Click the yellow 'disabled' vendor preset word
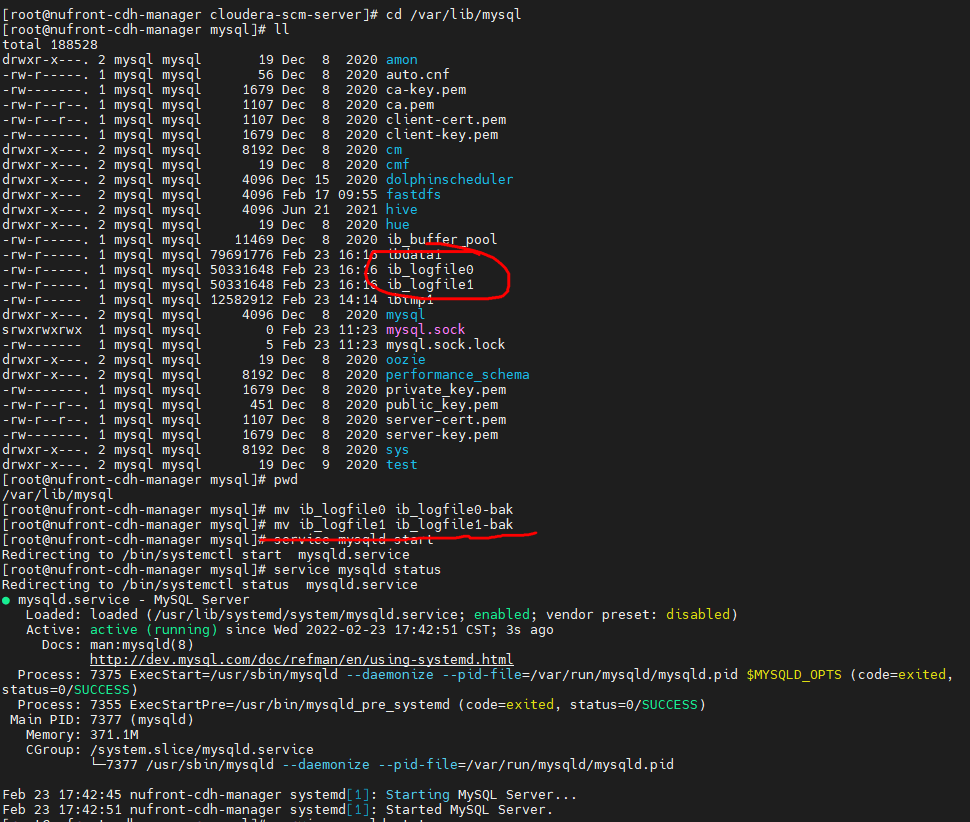The width and height of the screenshot is (970, 822). click(698, 615)
